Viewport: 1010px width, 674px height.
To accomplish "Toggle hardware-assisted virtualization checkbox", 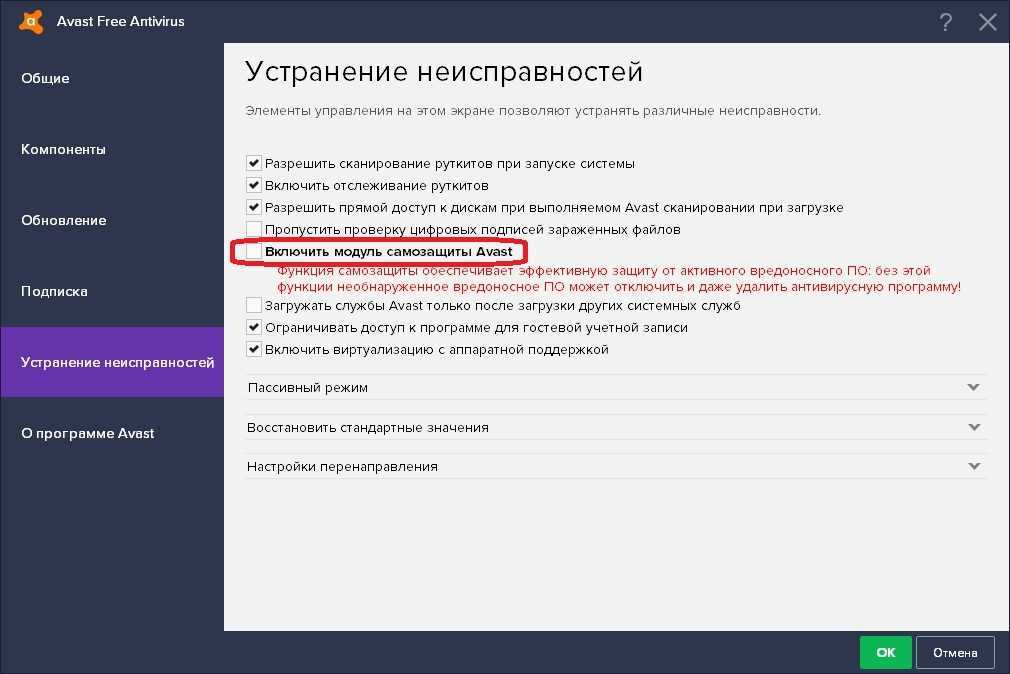I will click(254, 349).
